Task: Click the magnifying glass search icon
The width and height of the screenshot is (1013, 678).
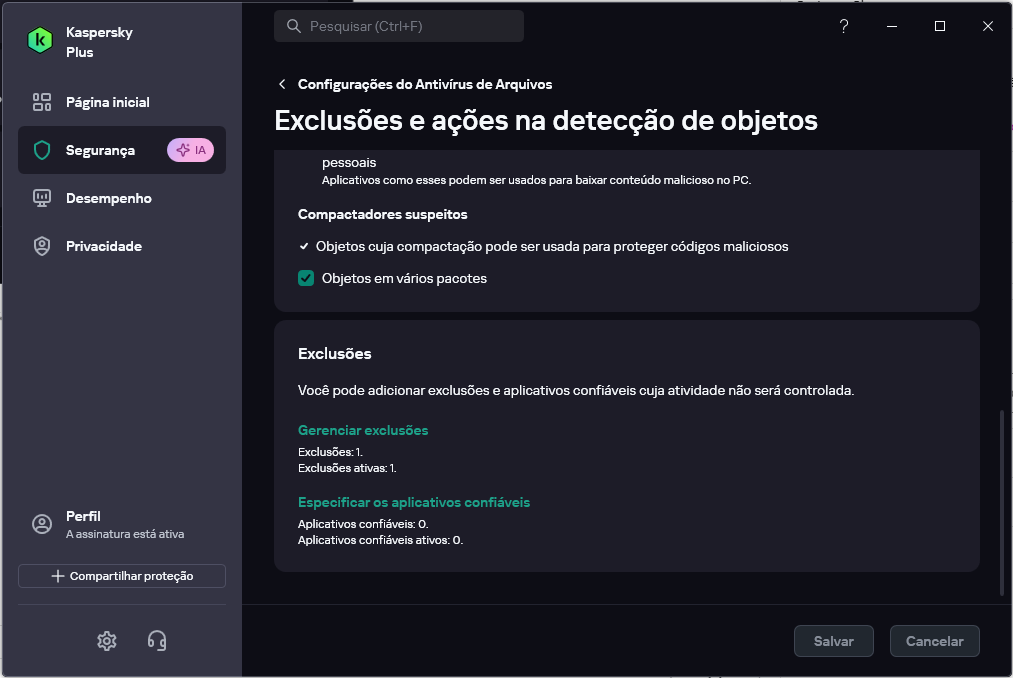Action: [x=294, y=27]
